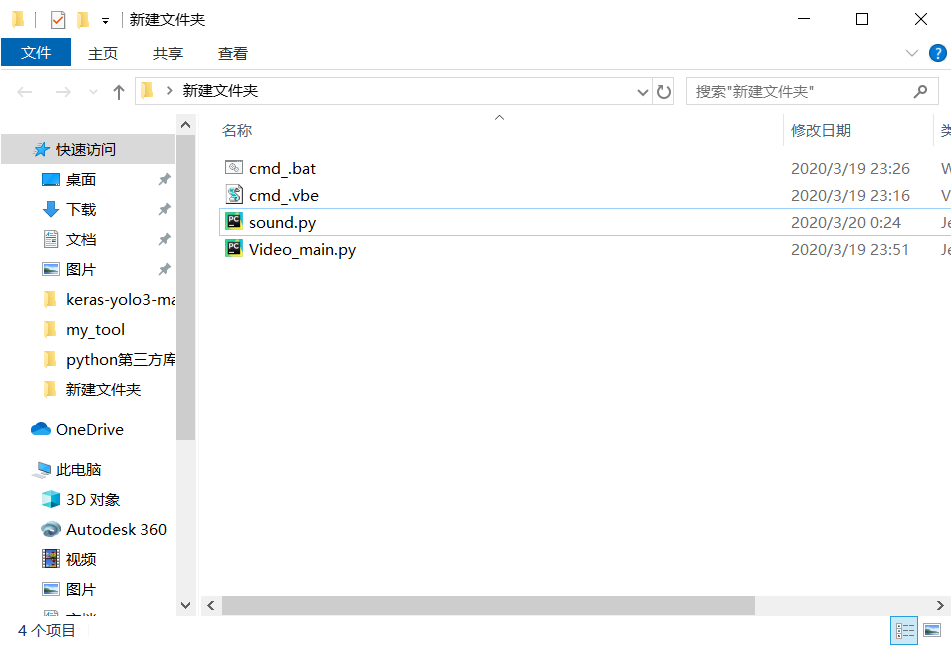
Task: Select the sound.py file
Action: [x=282, y=222]
